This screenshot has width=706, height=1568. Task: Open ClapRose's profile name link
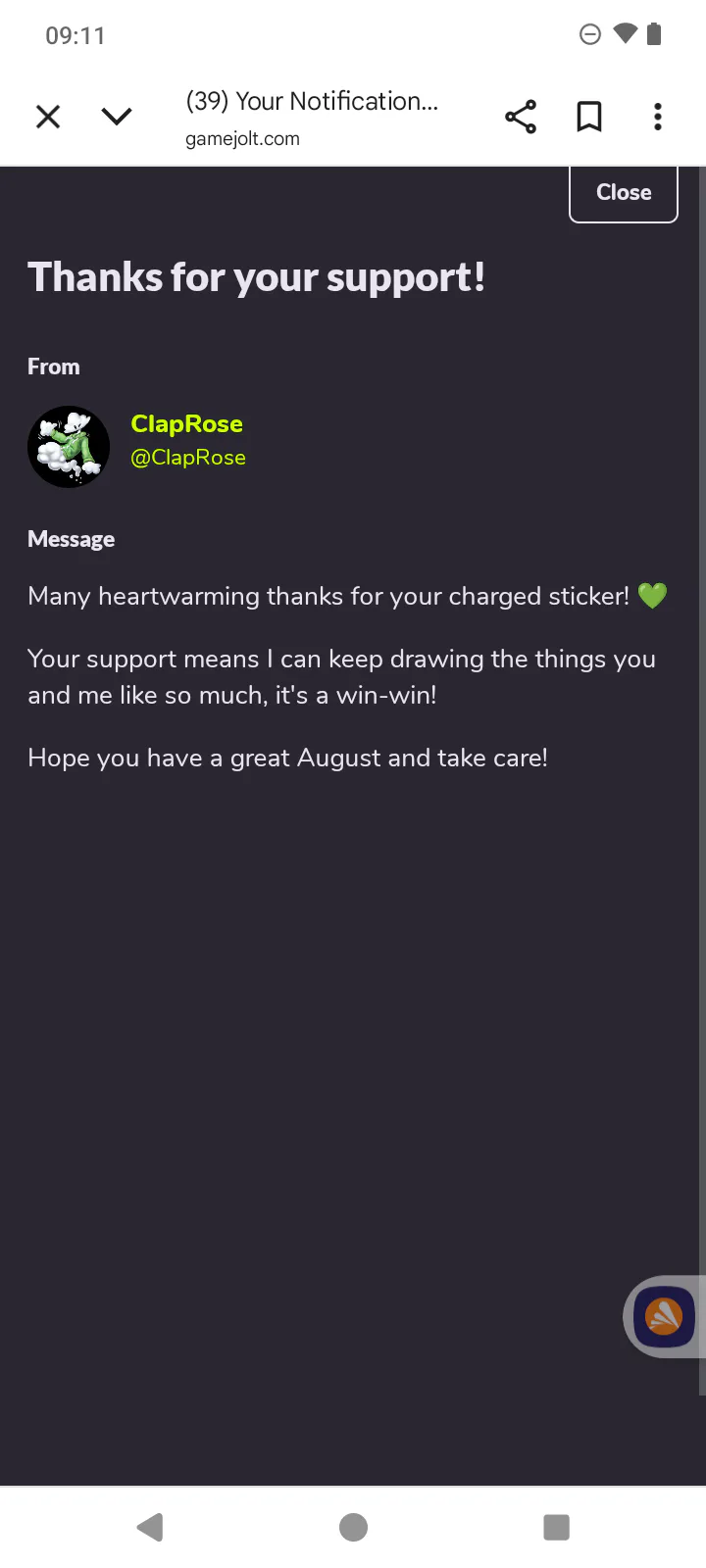click(187, 423)
